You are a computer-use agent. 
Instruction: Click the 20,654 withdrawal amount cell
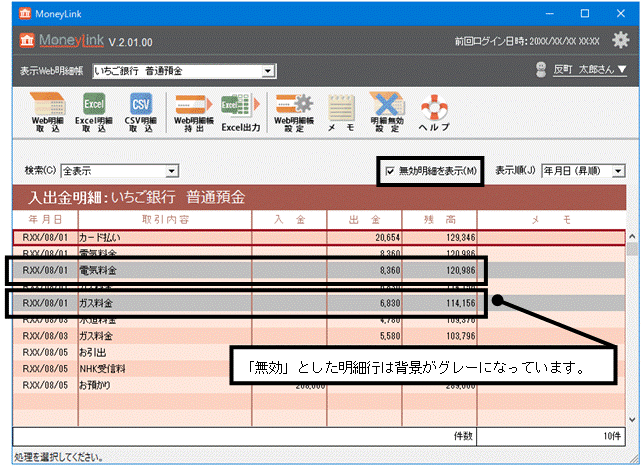tap(364, 238)
